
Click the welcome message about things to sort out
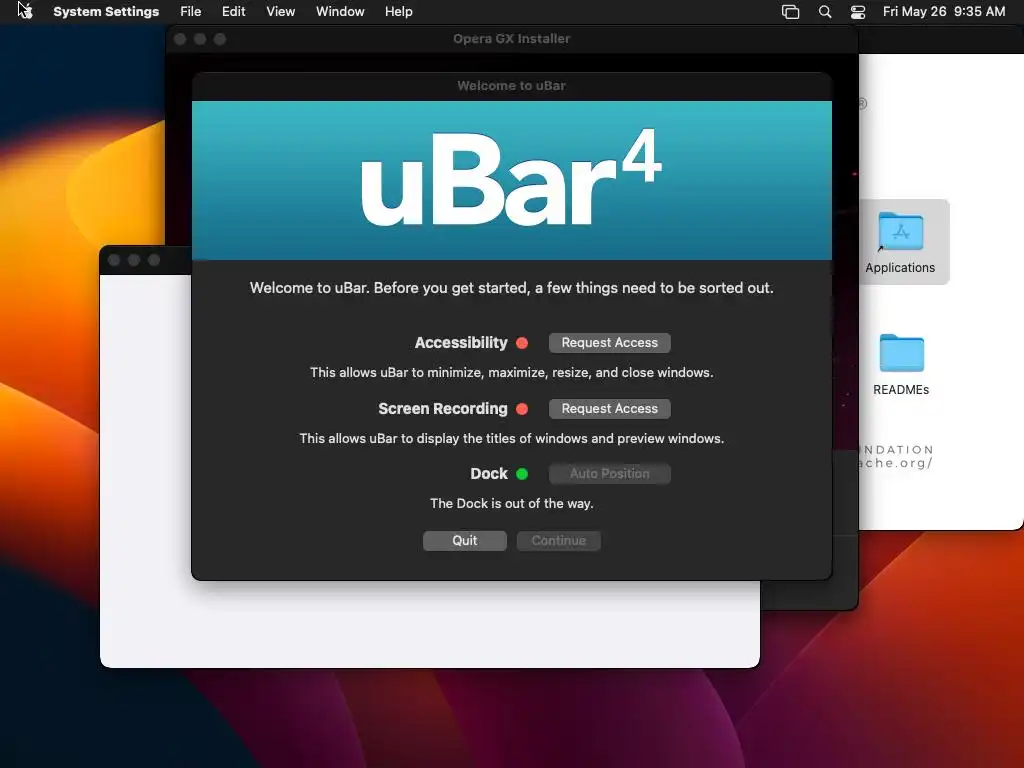click(511, 288)
